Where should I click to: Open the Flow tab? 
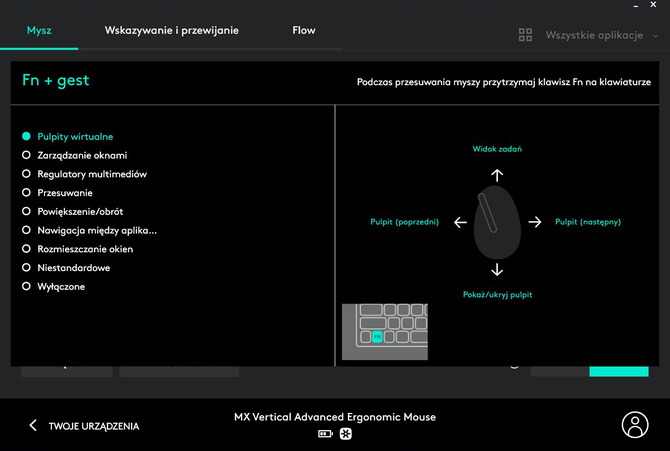click(x=304, y=30)
